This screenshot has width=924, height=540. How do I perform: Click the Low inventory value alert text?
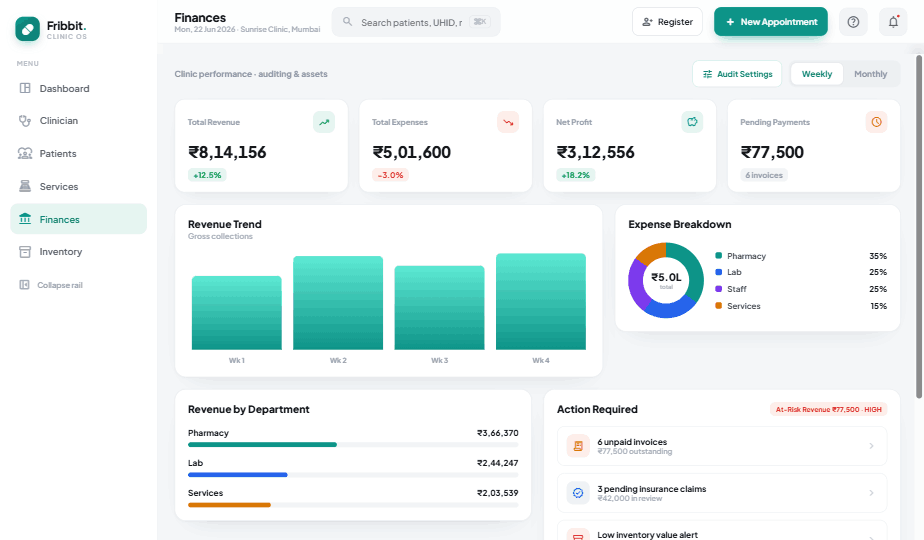pos(647,535)
